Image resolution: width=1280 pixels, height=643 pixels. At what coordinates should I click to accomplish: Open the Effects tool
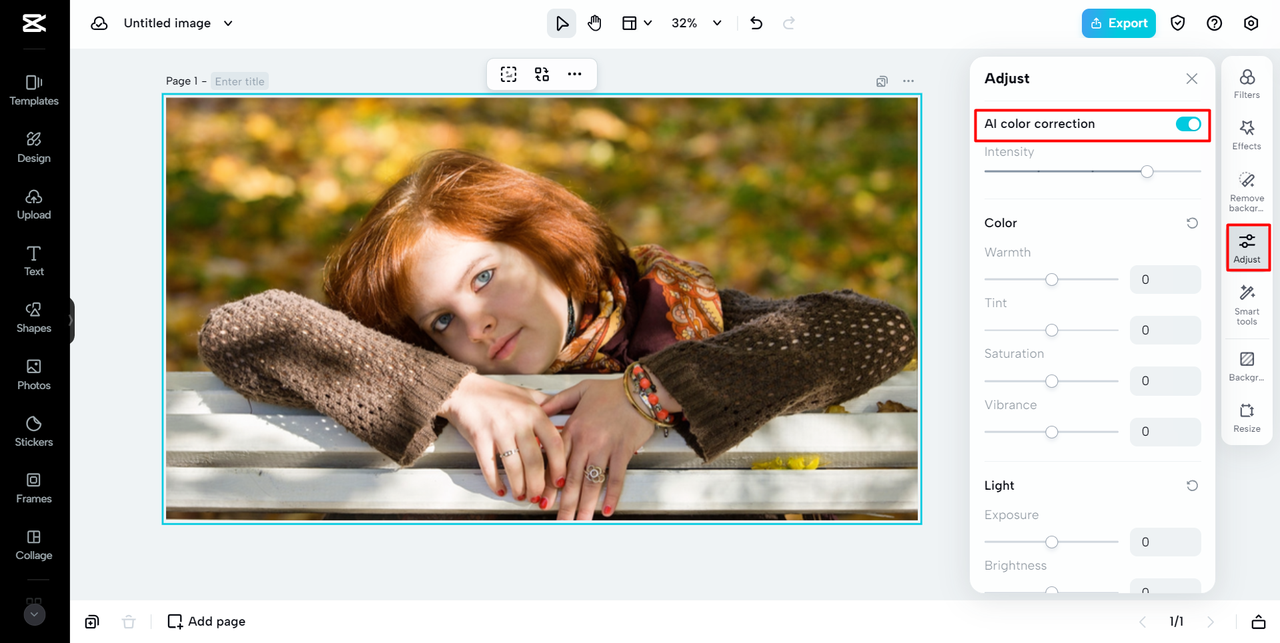point(1247,135)
